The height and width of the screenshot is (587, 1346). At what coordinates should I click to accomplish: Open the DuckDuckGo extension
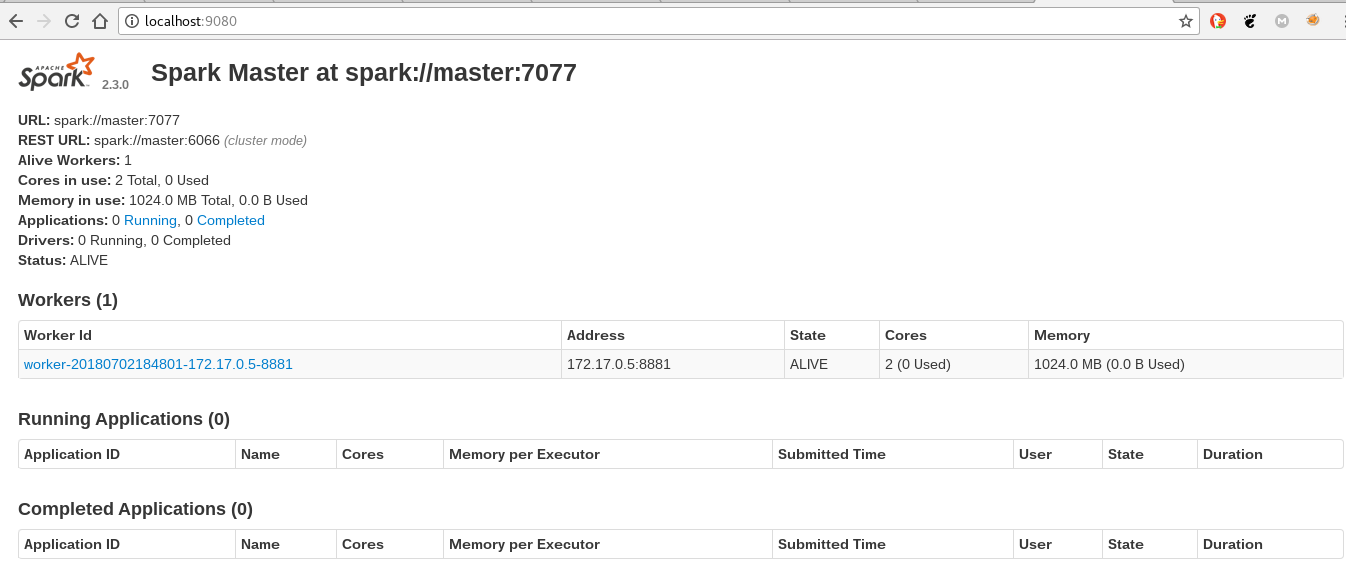coord(1218,21)
